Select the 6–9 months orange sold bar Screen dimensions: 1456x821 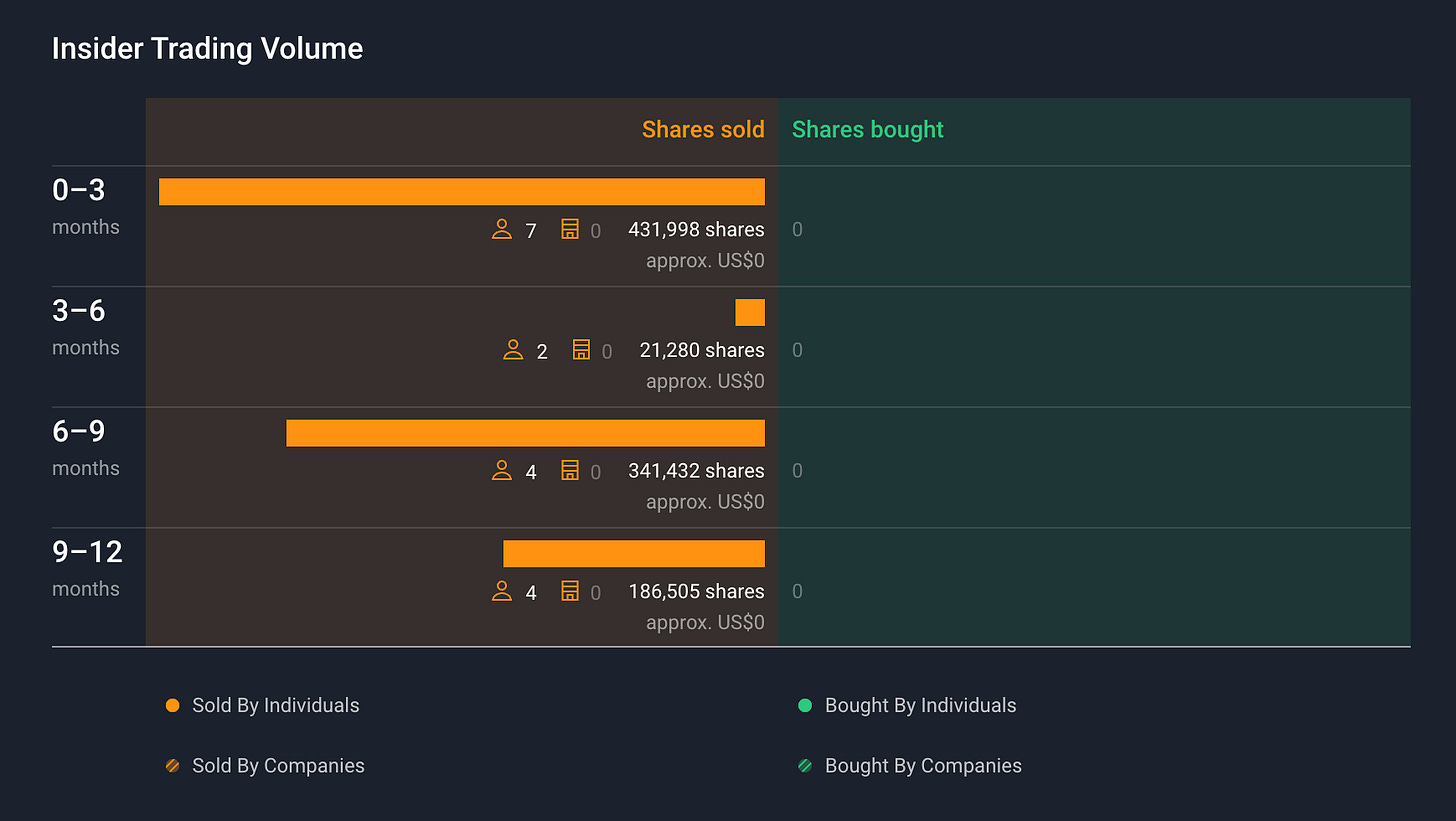click(526, 433)
